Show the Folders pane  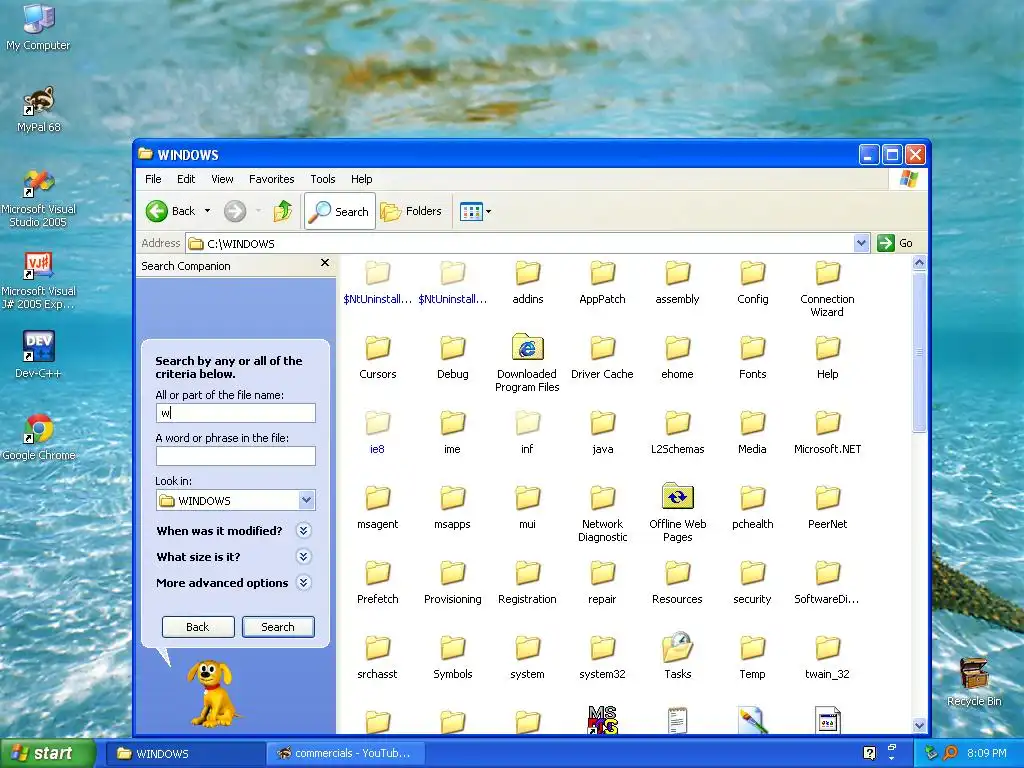coord(411,211)
